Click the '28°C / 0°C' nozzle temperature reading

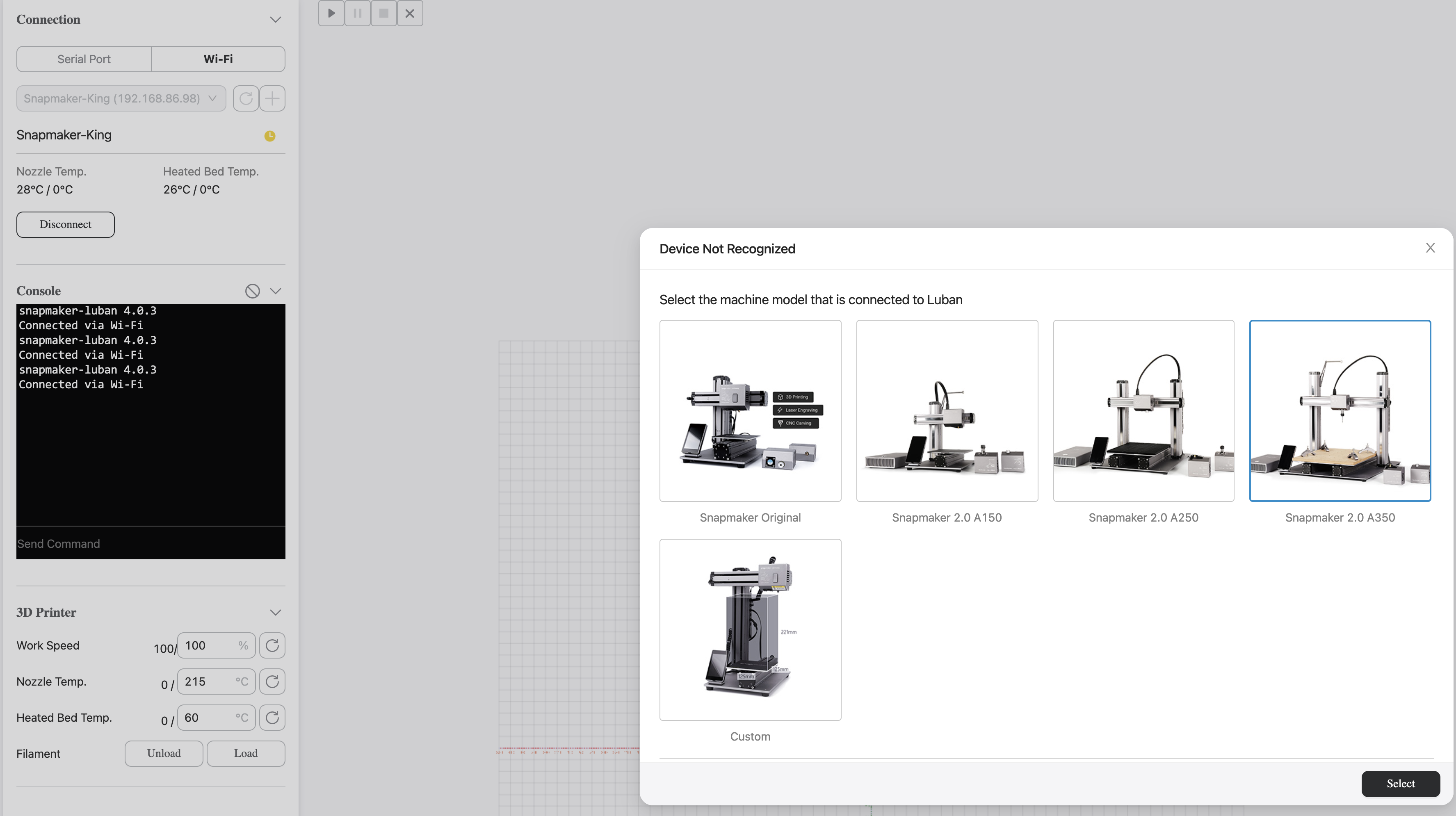pyautogui.click(x=45, y=189)
